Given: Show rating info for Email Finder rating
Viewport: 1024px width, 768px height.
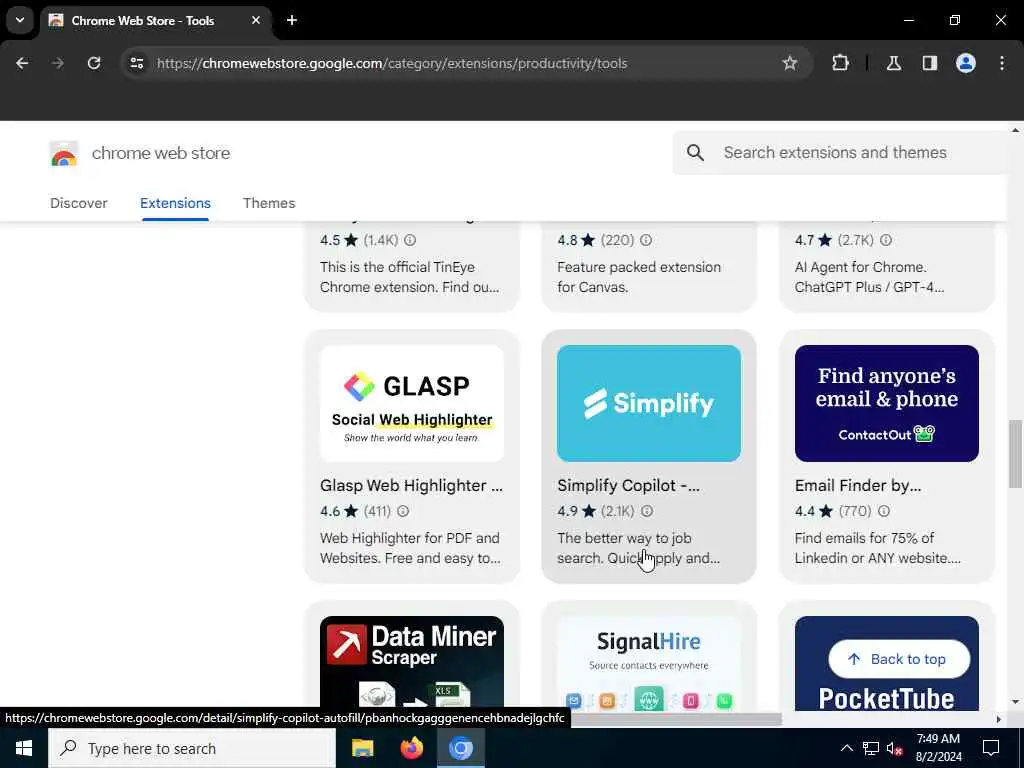Looking at the screenshot, I should point(884,511).
